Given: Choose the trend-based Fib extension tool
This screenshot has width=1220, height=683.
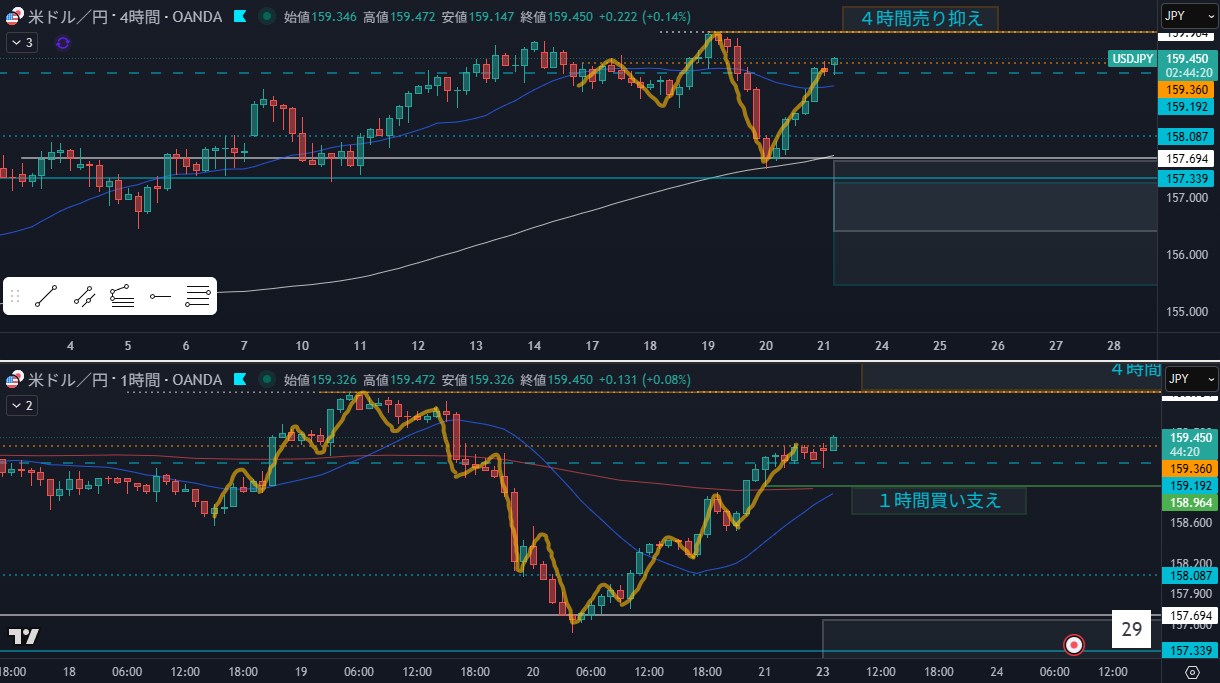Looking at the screenshot, I should click(122, 296).
